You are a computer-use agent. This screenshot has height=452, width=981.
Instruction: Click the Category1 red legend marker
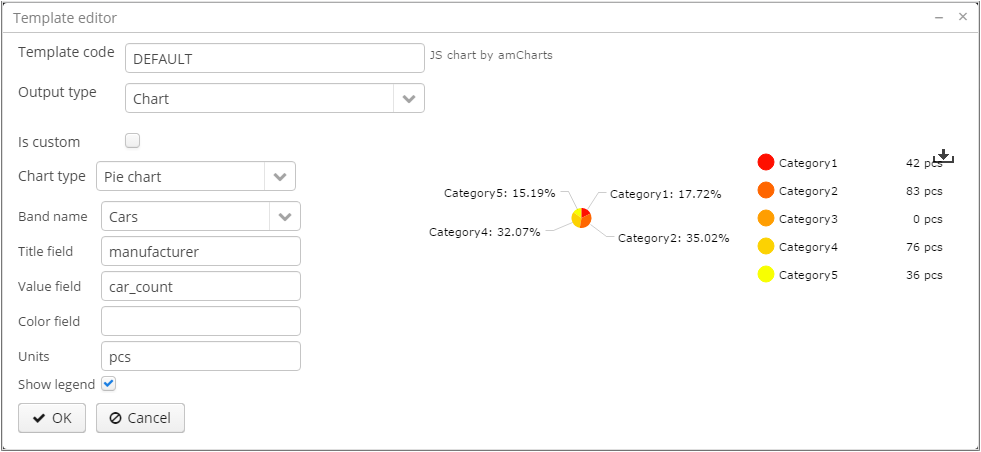[766, 162]
